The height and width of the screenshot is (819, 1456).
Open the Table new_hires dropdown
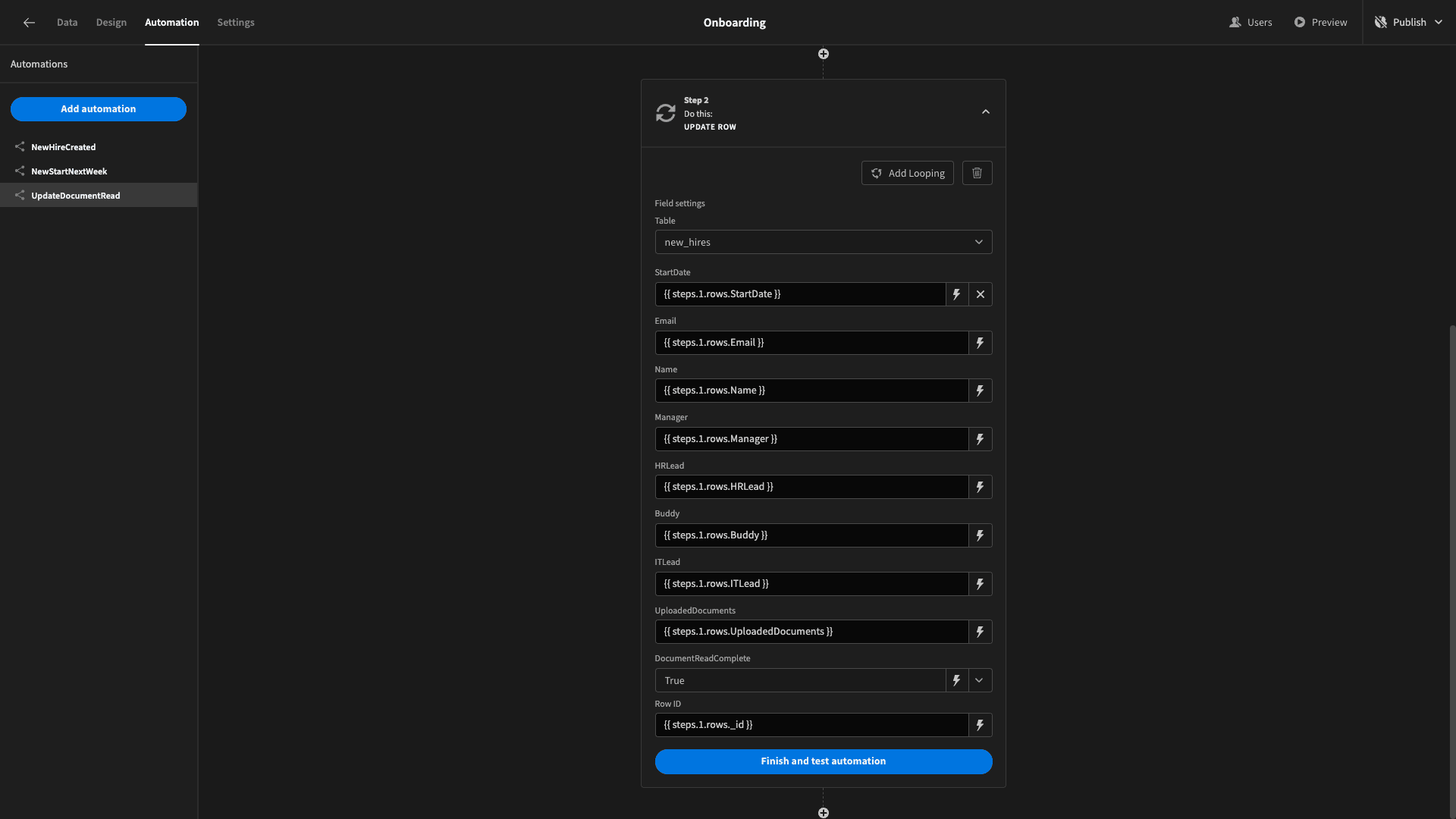pos(824,243)
